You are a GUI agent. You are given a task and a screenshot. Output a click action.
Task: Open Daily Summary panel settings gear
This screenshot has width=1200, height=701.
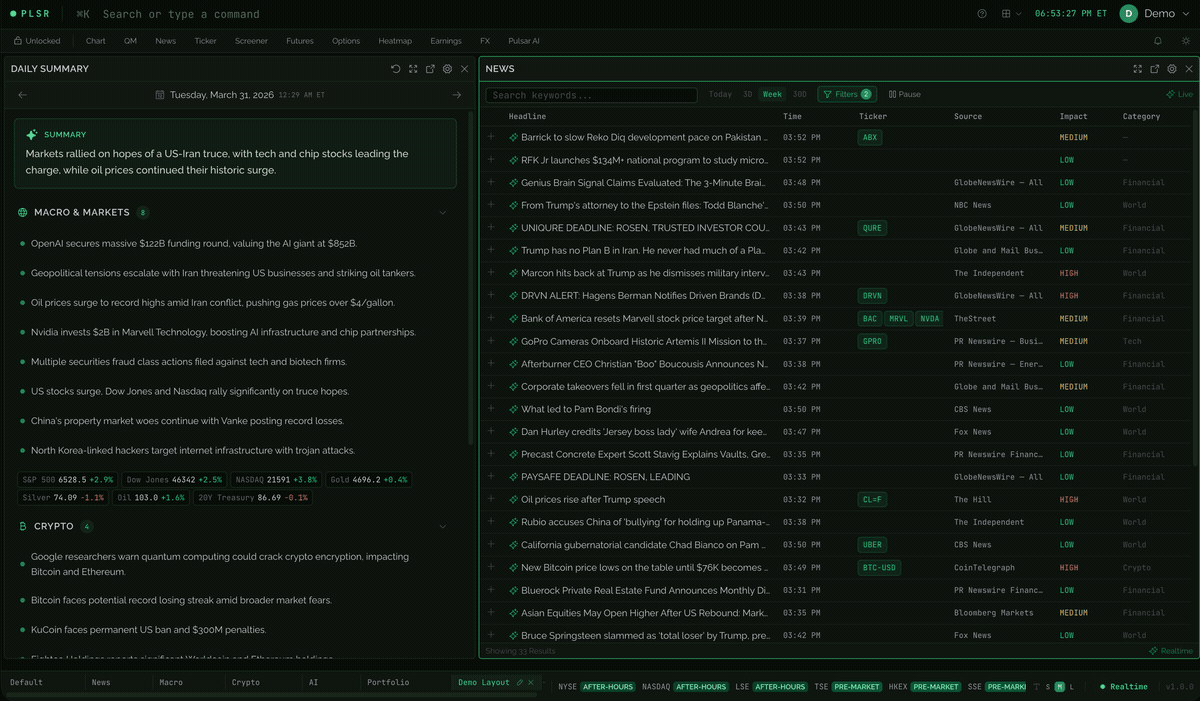(x=447, y=69)
